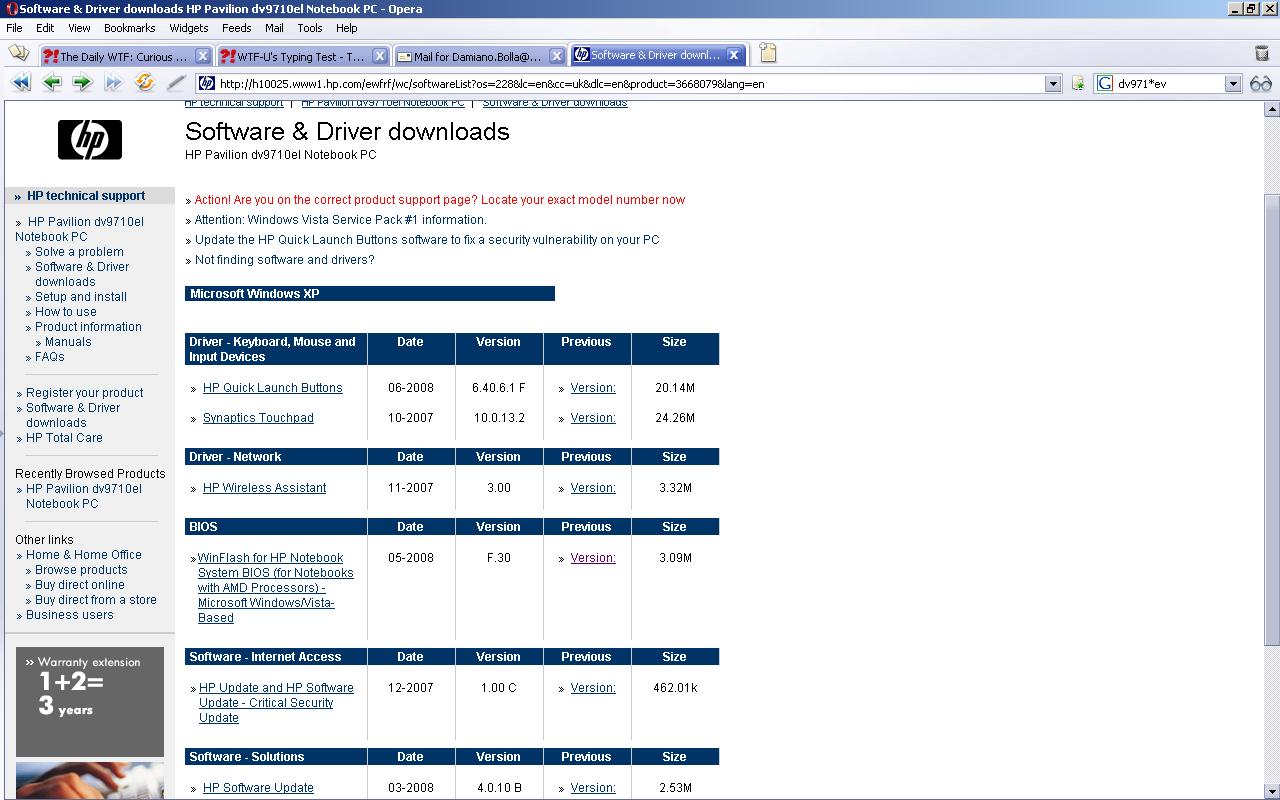Click the Warranty extension 1+2=3 years banner
1280x800 pixels.
[x=90, y=702]
